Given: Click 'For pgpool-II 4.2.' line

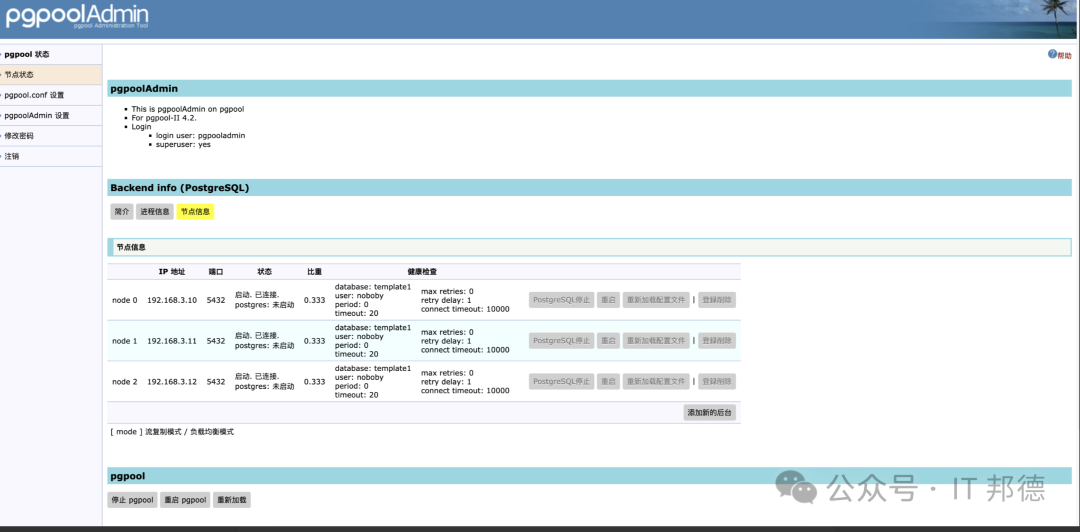Looking at the screenshot, I should [x=163, y=118].
